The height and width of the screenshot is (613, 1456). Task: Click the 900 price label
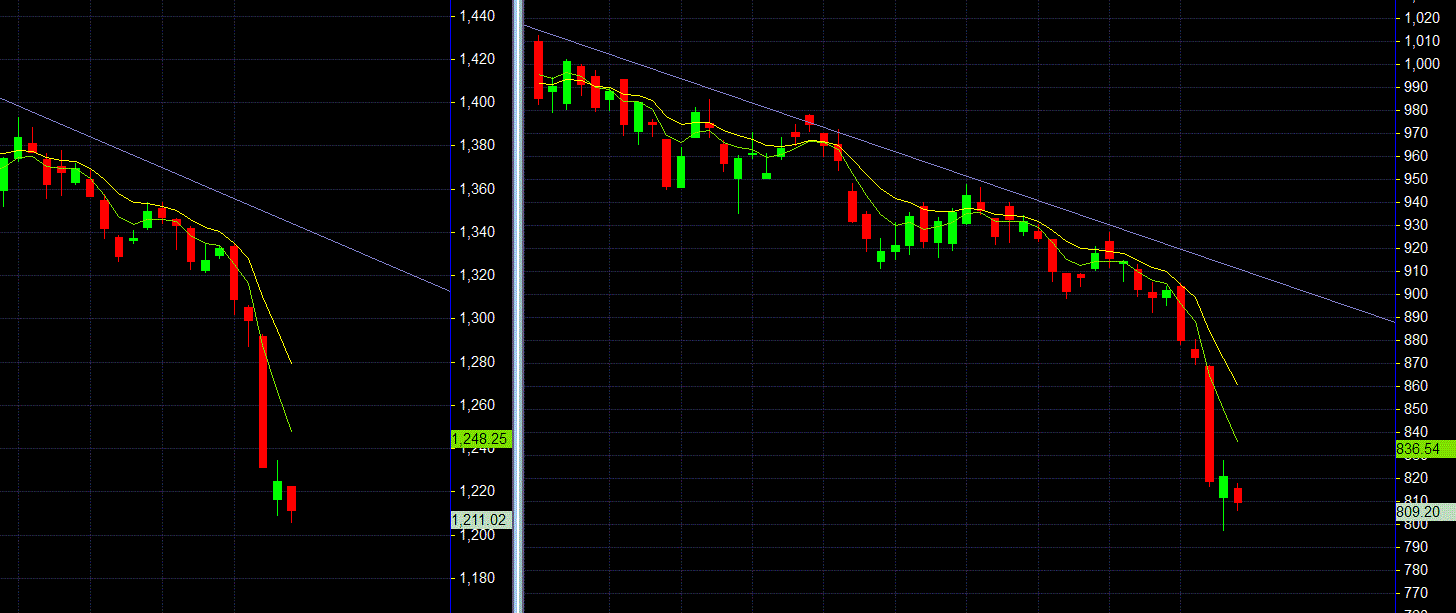click(1418, 294)
